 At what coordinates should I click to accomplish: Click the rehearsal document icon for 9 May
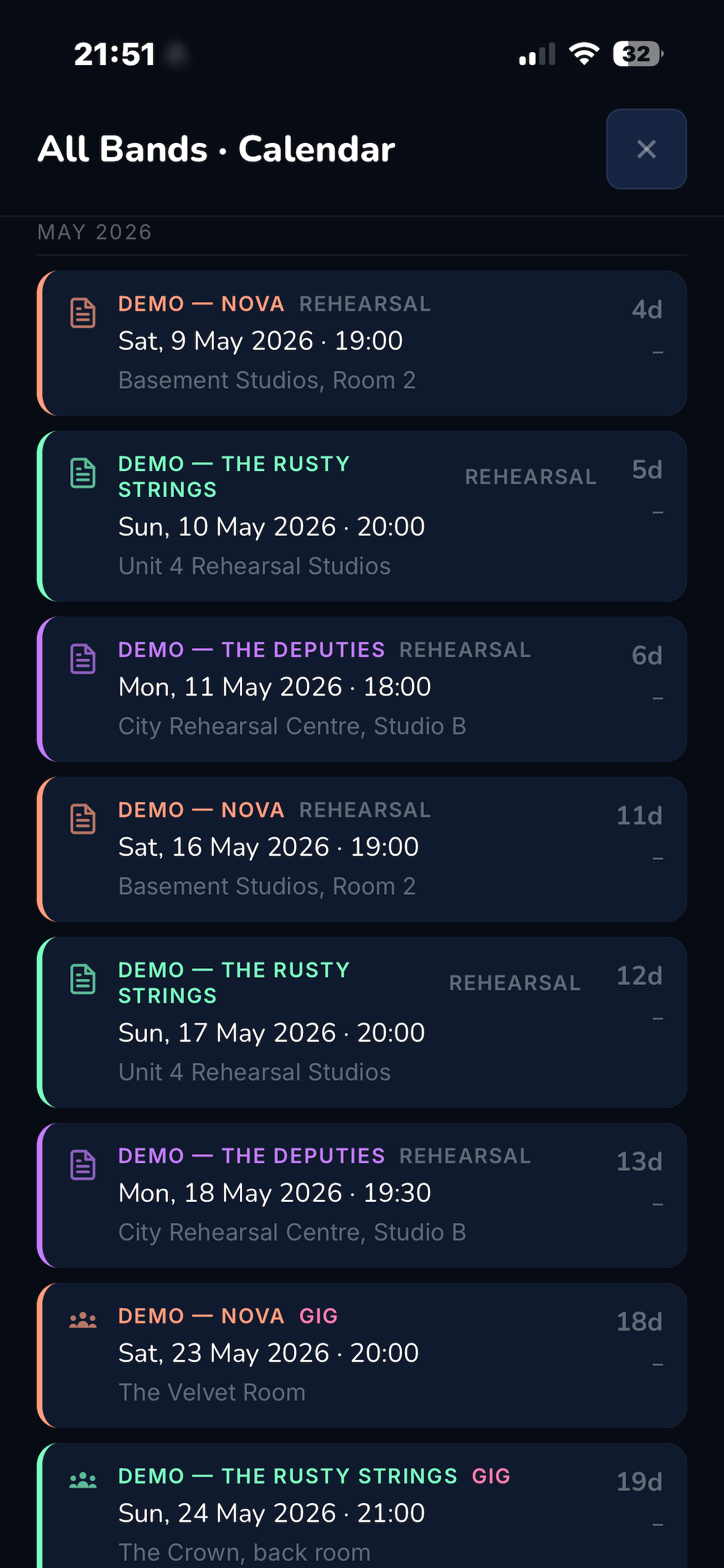tap(83, 313)
